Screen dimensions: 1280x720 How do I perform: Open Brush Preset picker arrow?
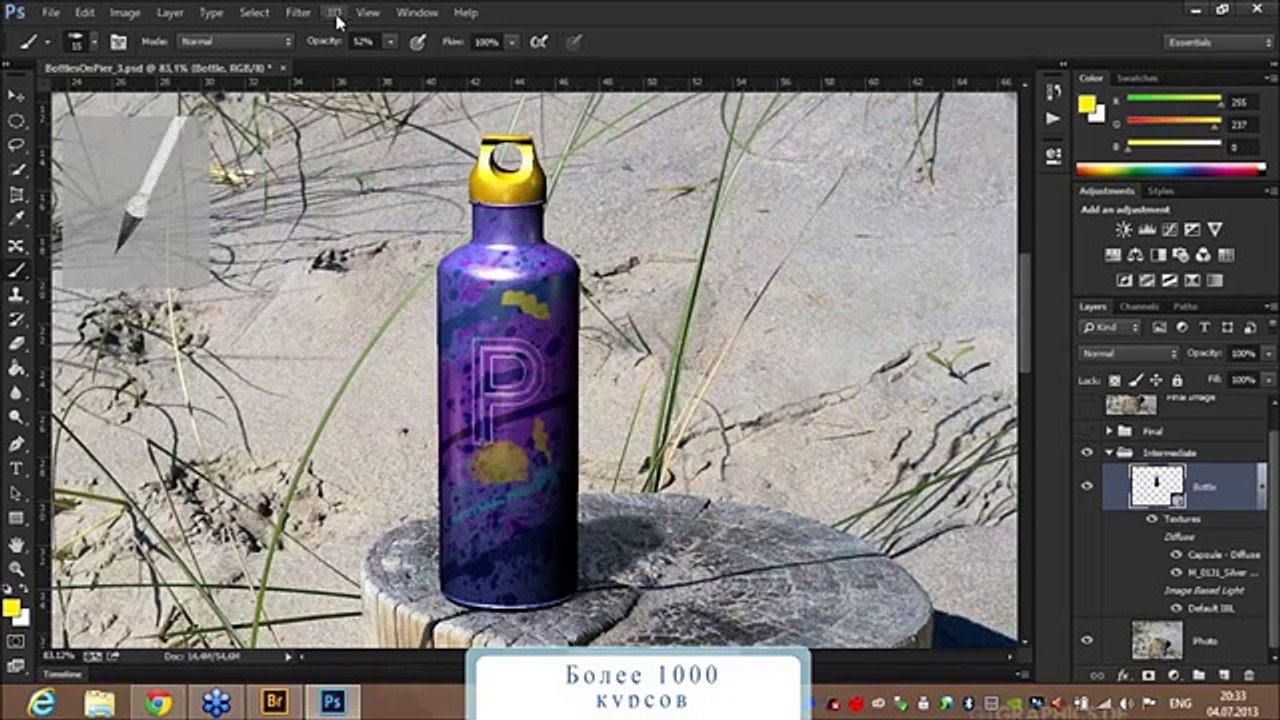pos(94,42)
